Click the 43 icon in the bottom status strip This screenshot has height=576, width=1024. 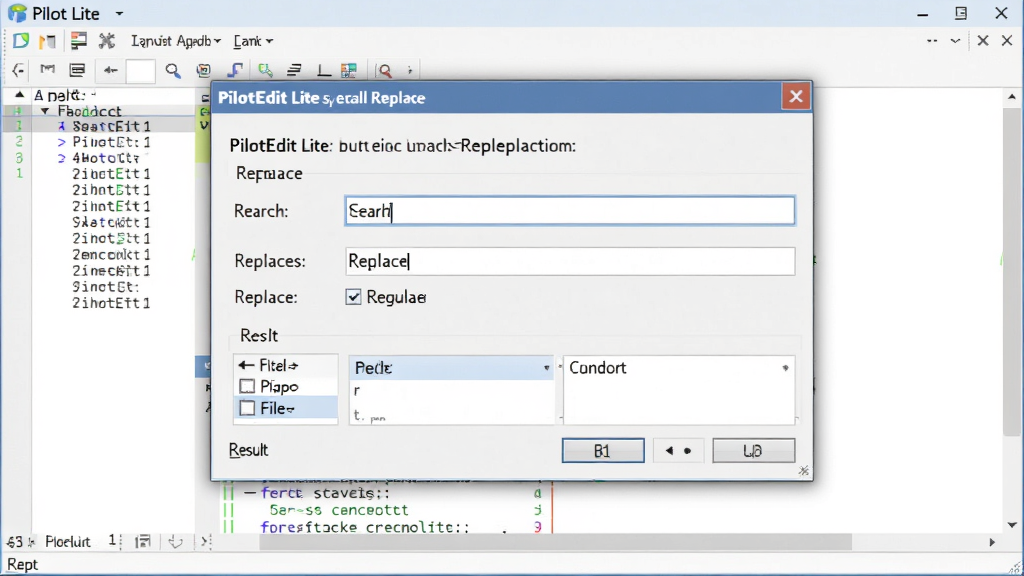click(14, 542)
